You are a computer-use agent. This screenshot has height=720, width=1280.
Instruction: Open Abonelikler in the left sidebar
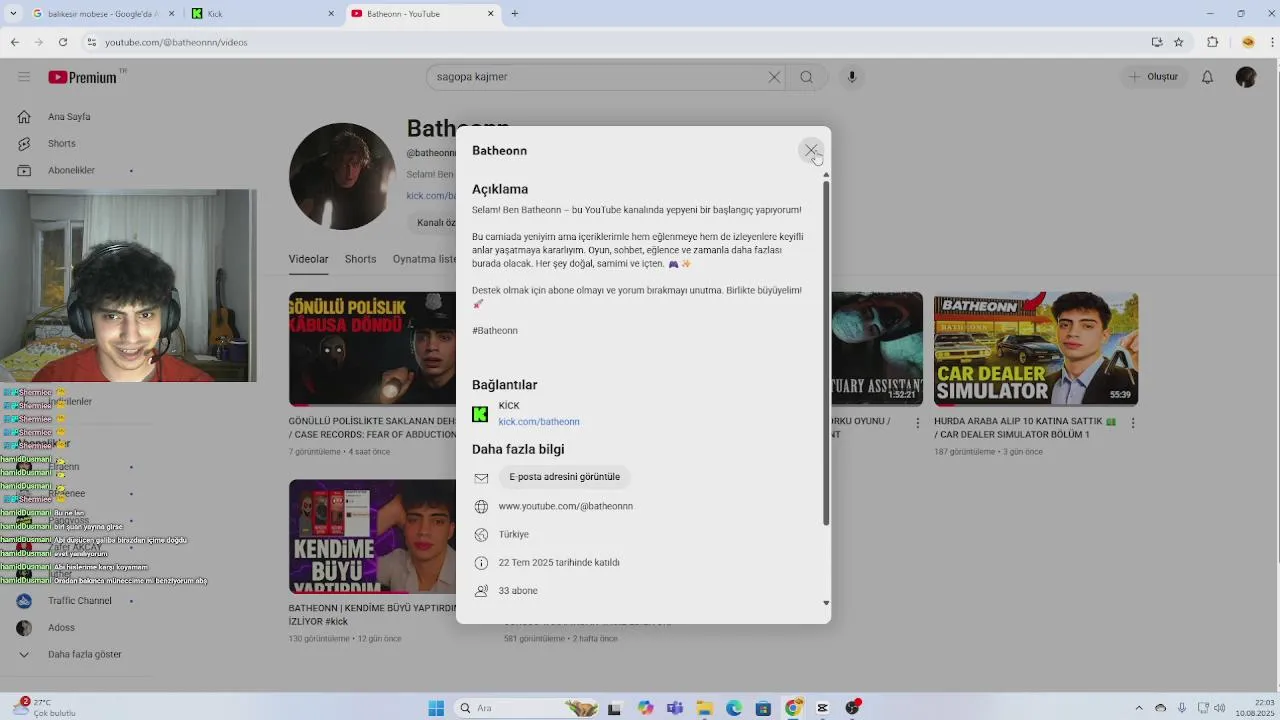pyautogui.click(x=72, y=171)
